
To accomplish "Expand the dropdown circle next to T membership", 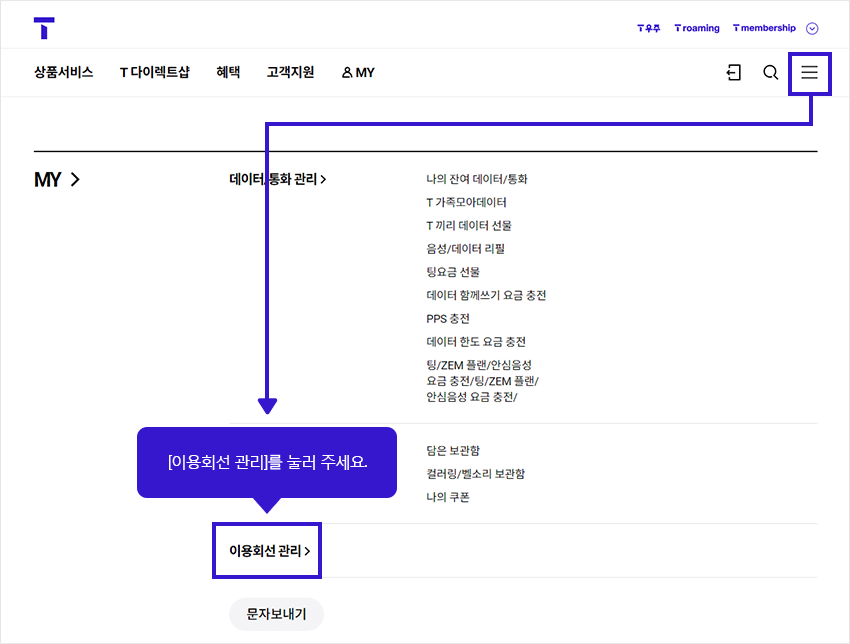I will click(812, 28).
